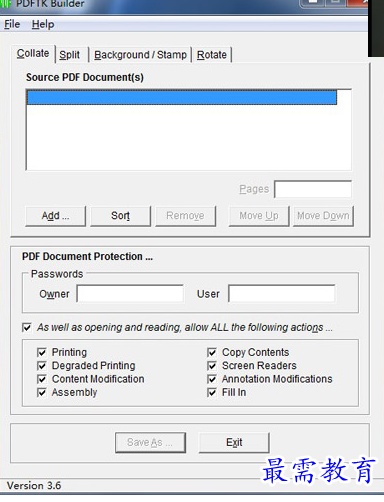Toggle the Copy Contents checkbox
384x502 pixels.
pos(212,352)
